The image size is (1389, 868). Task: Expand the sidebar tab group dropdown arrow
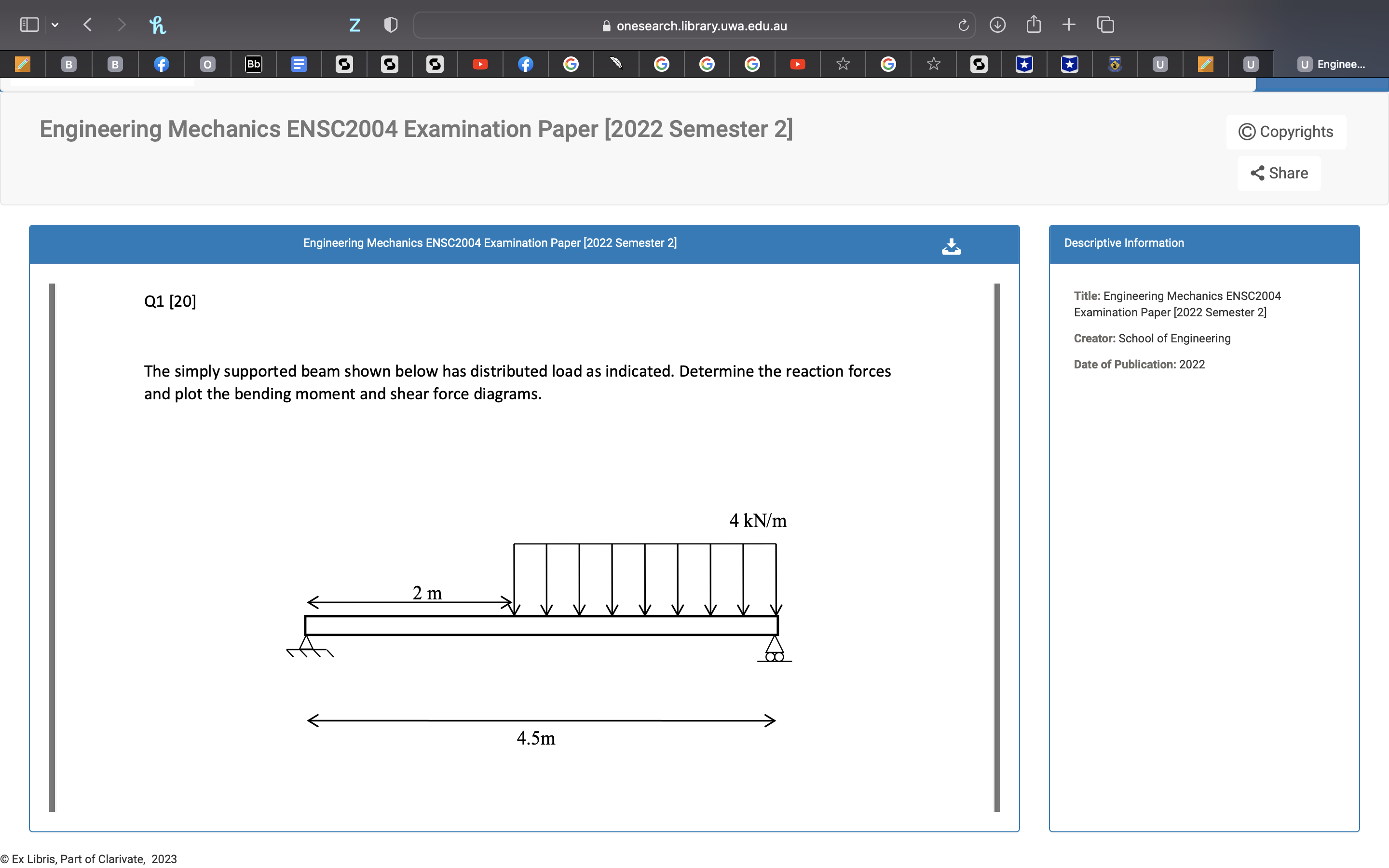pyautogui.click(x=55, y=25)
